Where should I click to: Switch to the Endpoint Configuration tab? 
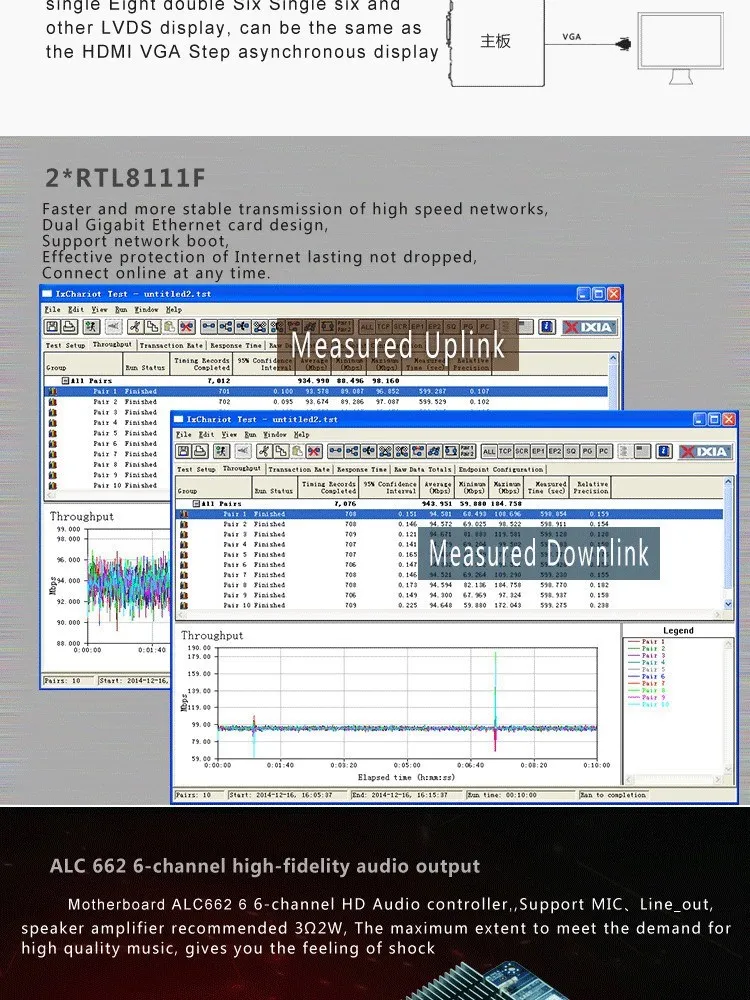[x=501, y=469]
